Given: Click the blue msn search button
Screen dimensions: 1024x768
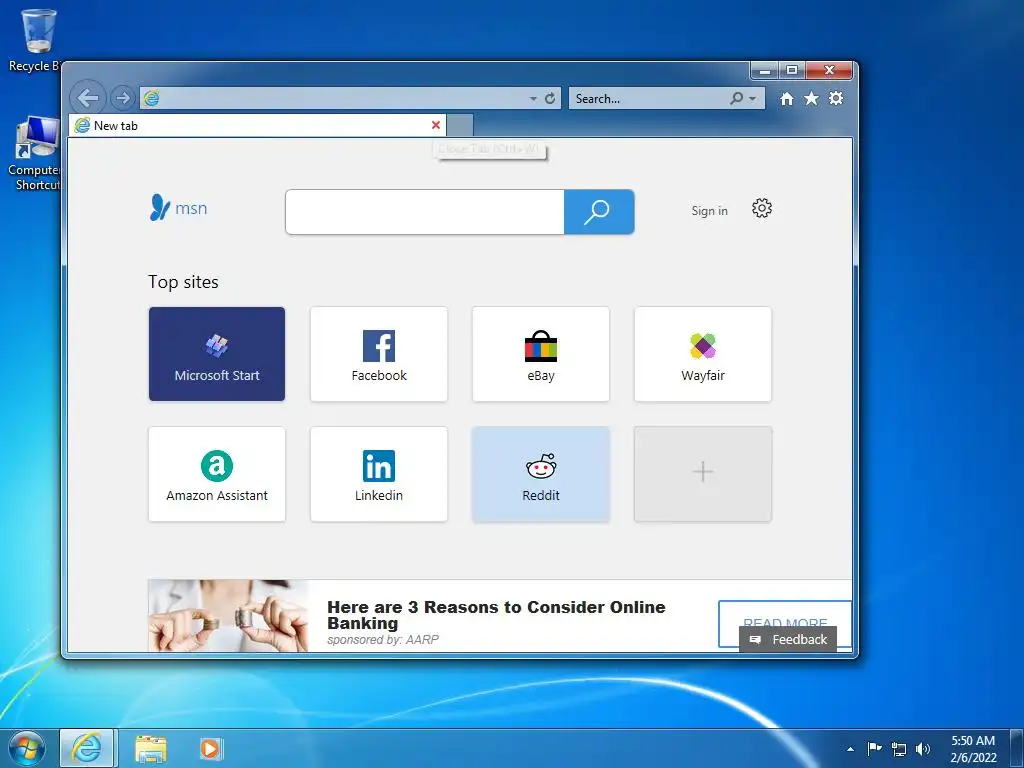Looking at the screenshot, I should [x=599, y=212].
